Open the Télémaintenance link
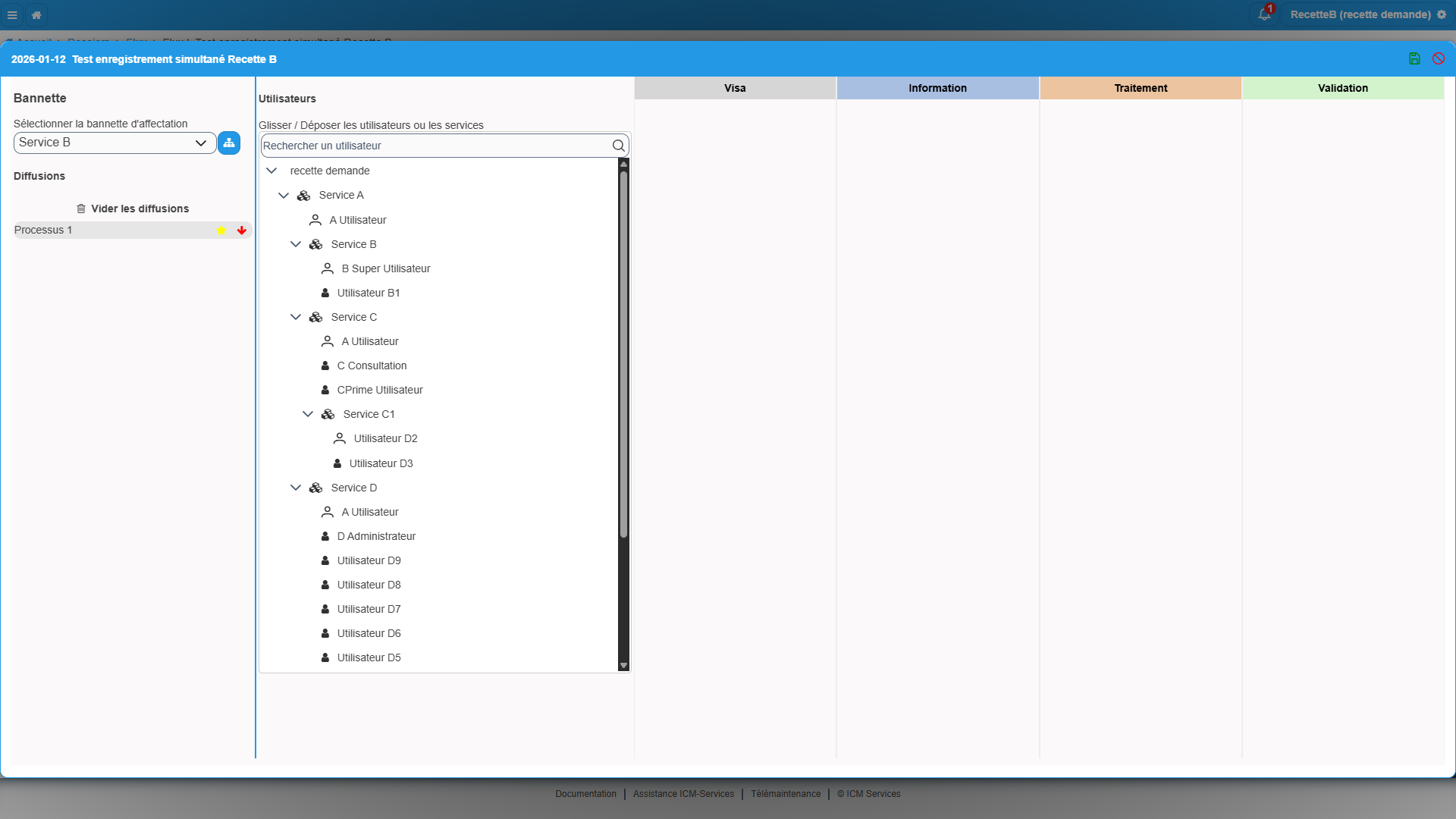The width and height of the screenshot is (1456, 819). [786, 794]
